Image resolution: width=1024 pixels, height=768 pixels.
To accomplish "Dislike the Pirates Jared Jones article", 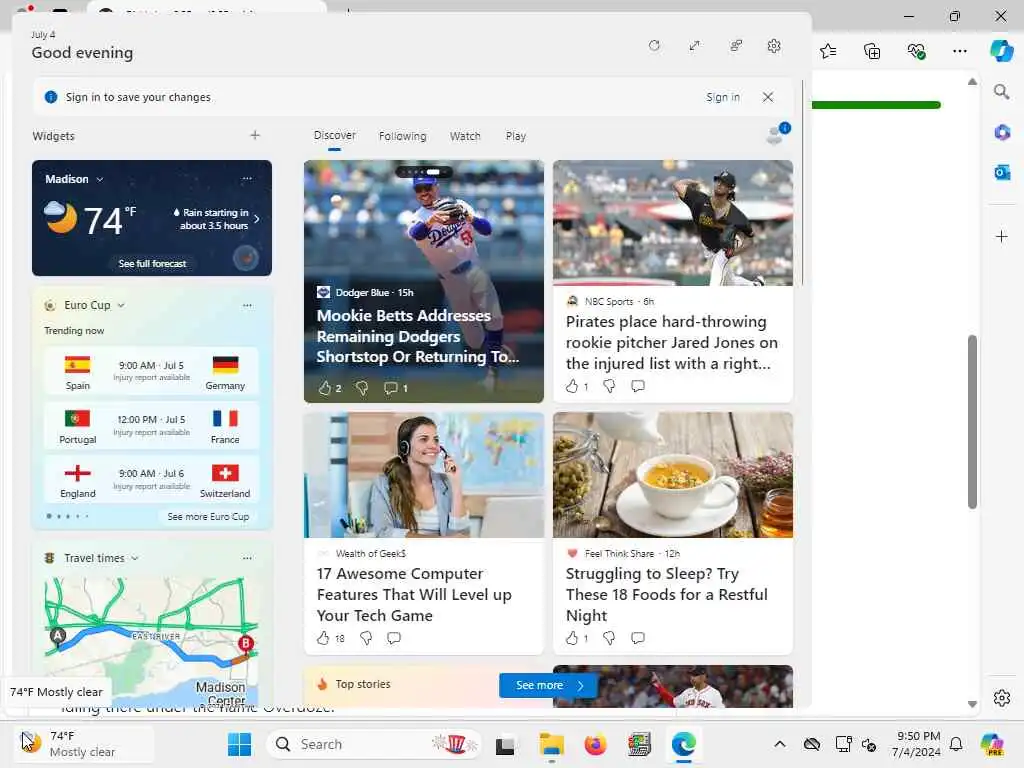I will pyautogui.click(x=609, y=387).
